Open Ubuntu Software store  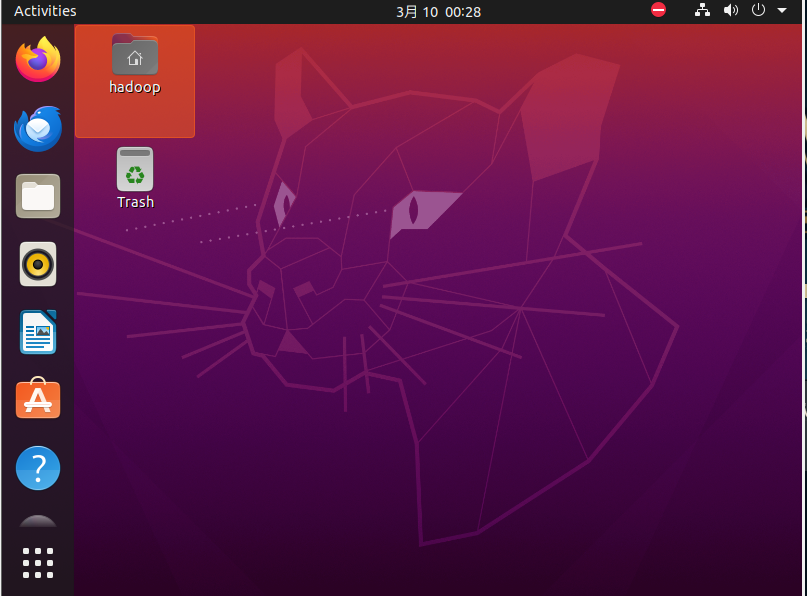pyautogui.click(x=38, y=398)
